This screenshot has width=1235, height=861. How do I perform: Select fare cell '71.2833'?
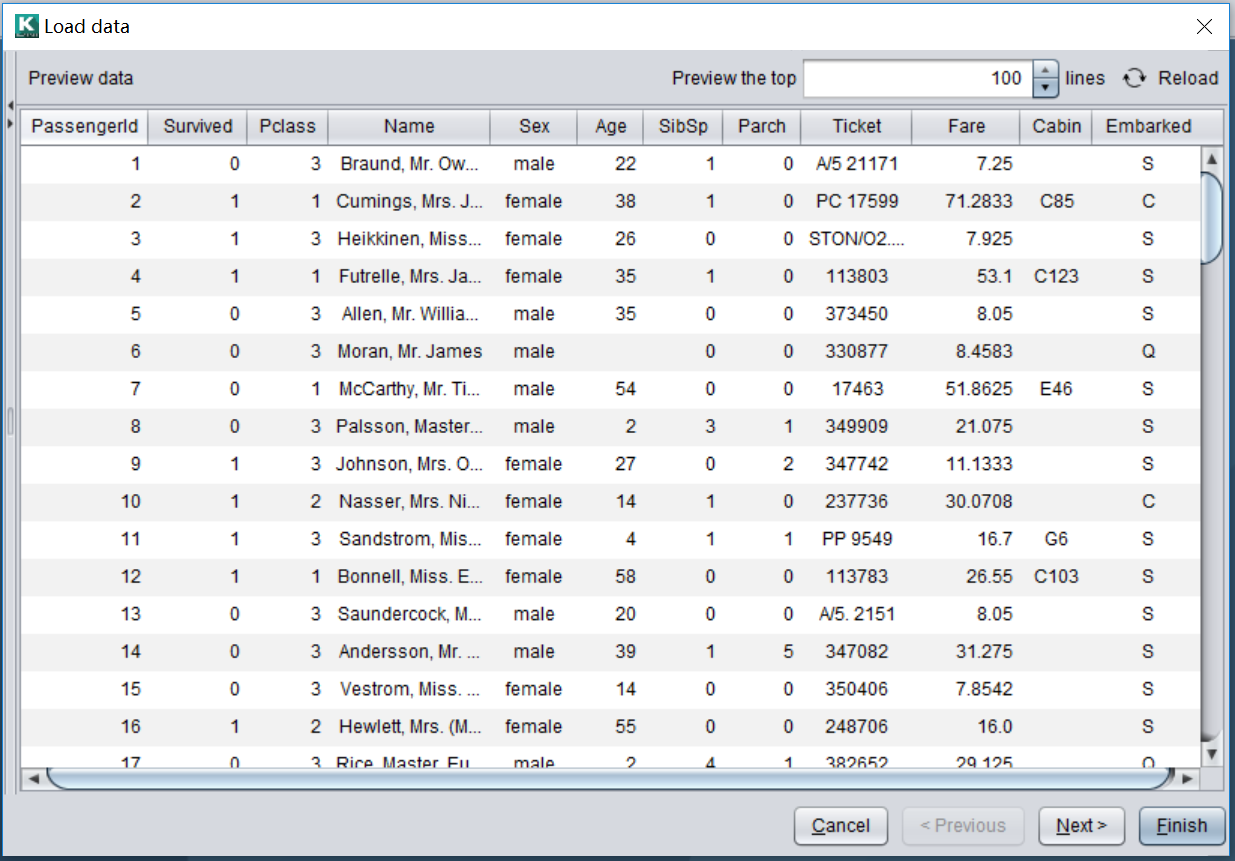[966, 201]
